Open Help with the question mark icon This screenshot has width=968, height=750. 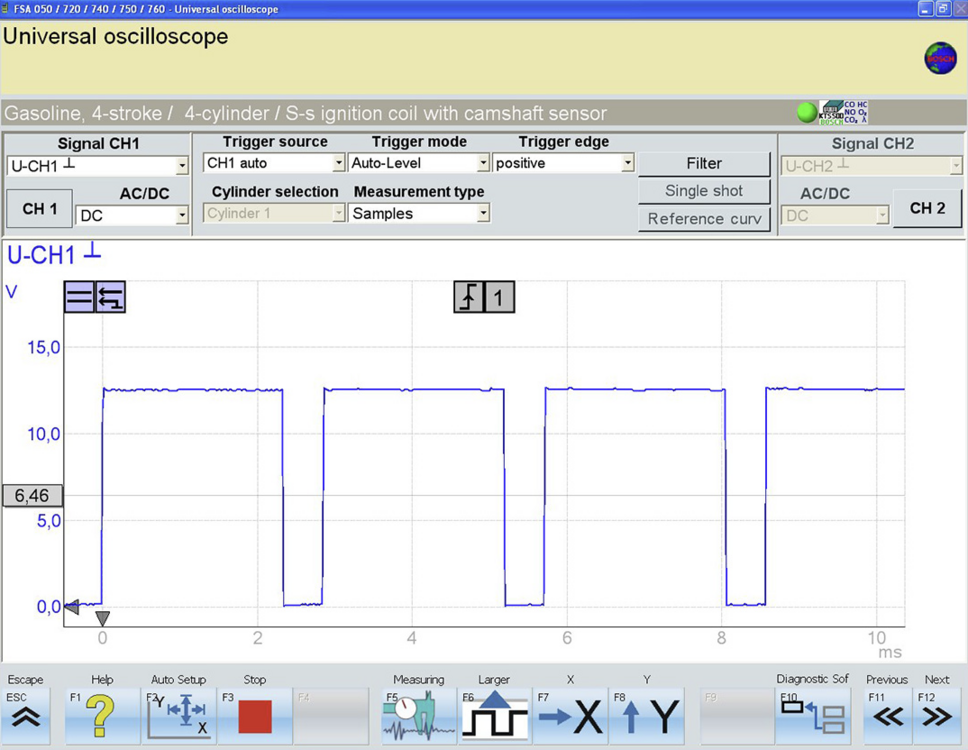pyautogui.click(x=102, y=716)
